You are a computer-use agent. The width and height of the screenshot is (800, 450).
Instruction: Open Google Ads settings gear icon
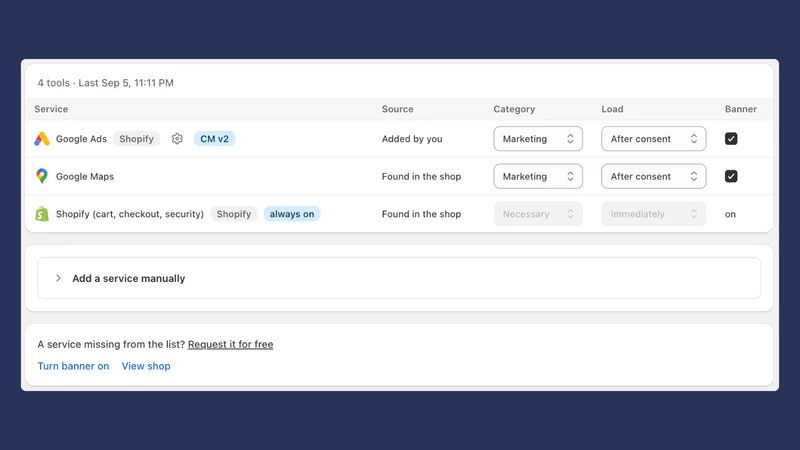tap(177, 139)
